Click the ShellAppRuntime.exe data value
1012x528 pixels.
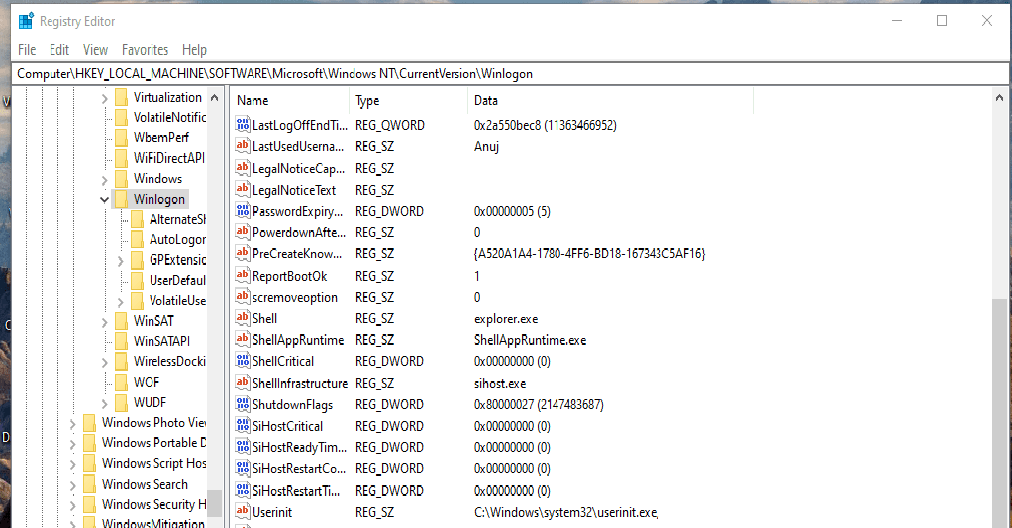tap(530, 340)
